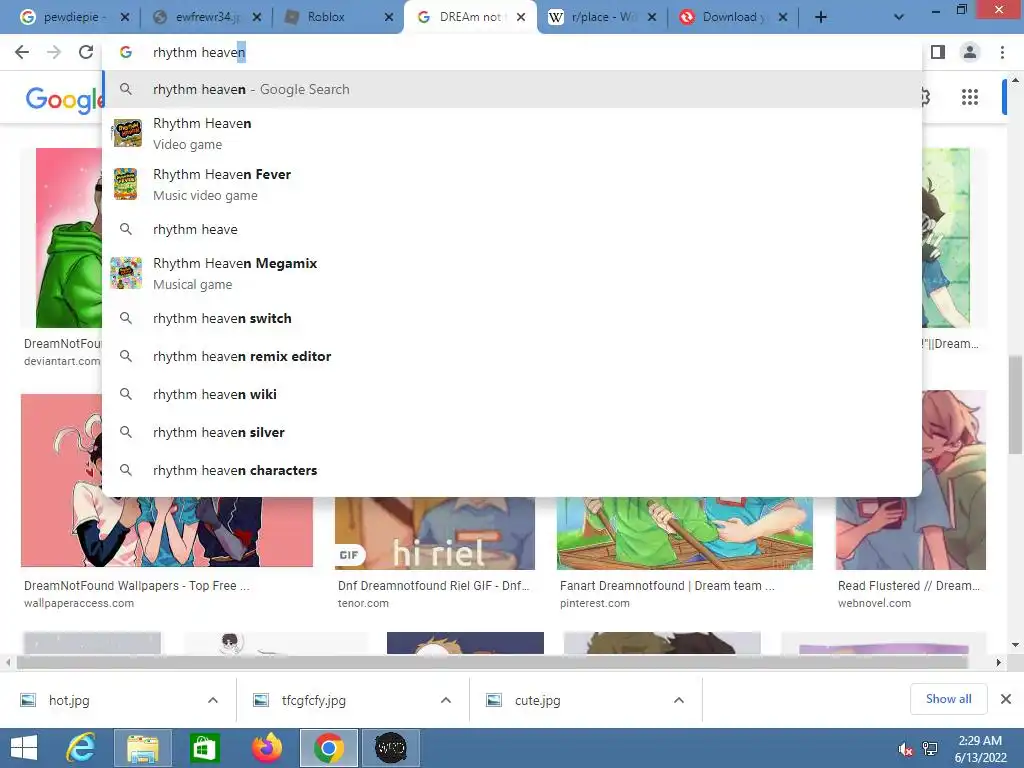Select 'rhythm heaven switch' suggestion
The width and height of the screenshot is (1024, 768).
(x=513, y=318)
